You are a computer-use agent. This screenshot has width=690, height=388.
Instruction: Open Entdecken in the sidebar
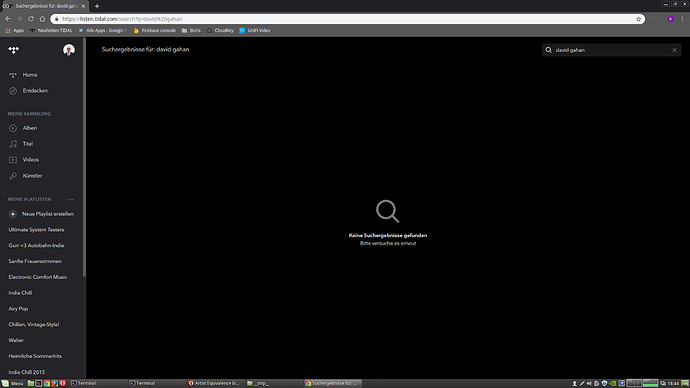pos(35,91)
